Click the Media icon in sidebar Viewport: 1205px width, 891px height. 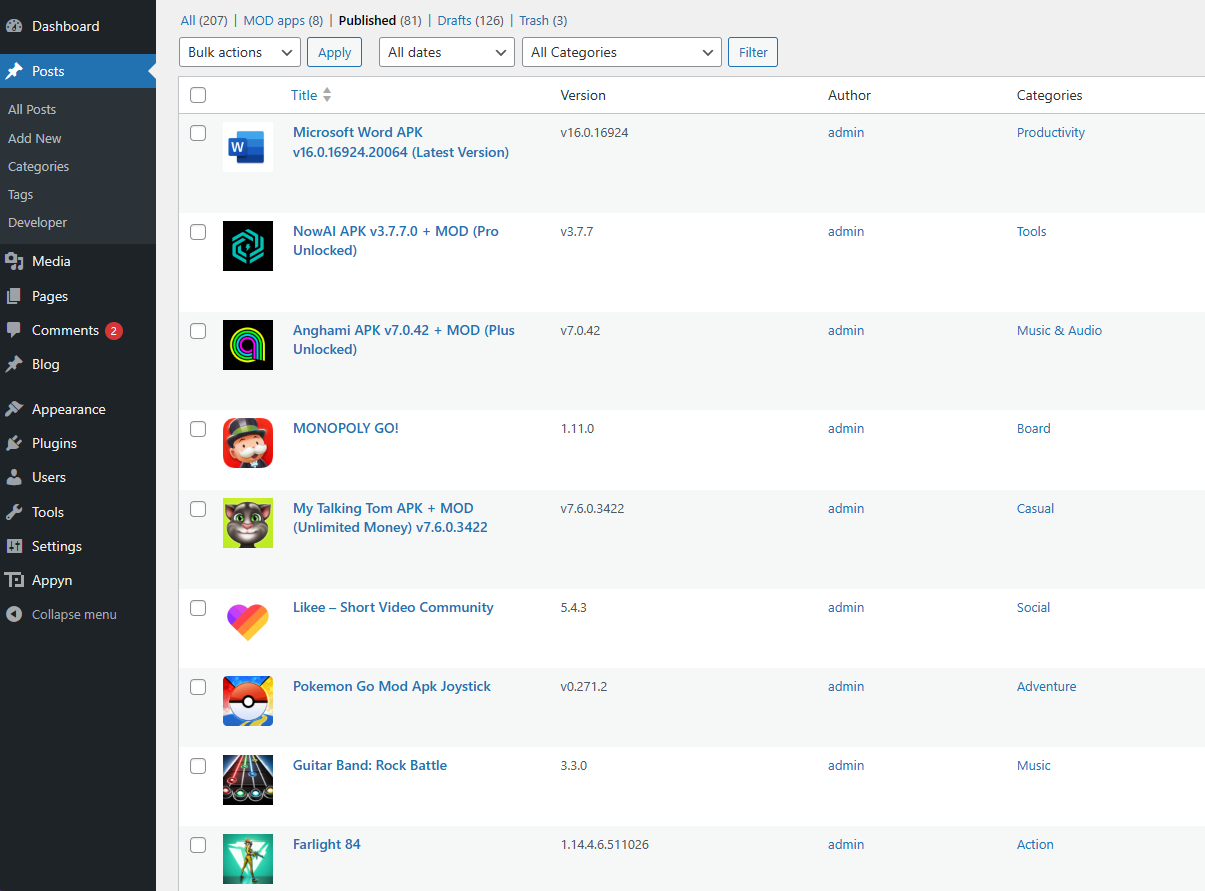[x=14, y=261]
